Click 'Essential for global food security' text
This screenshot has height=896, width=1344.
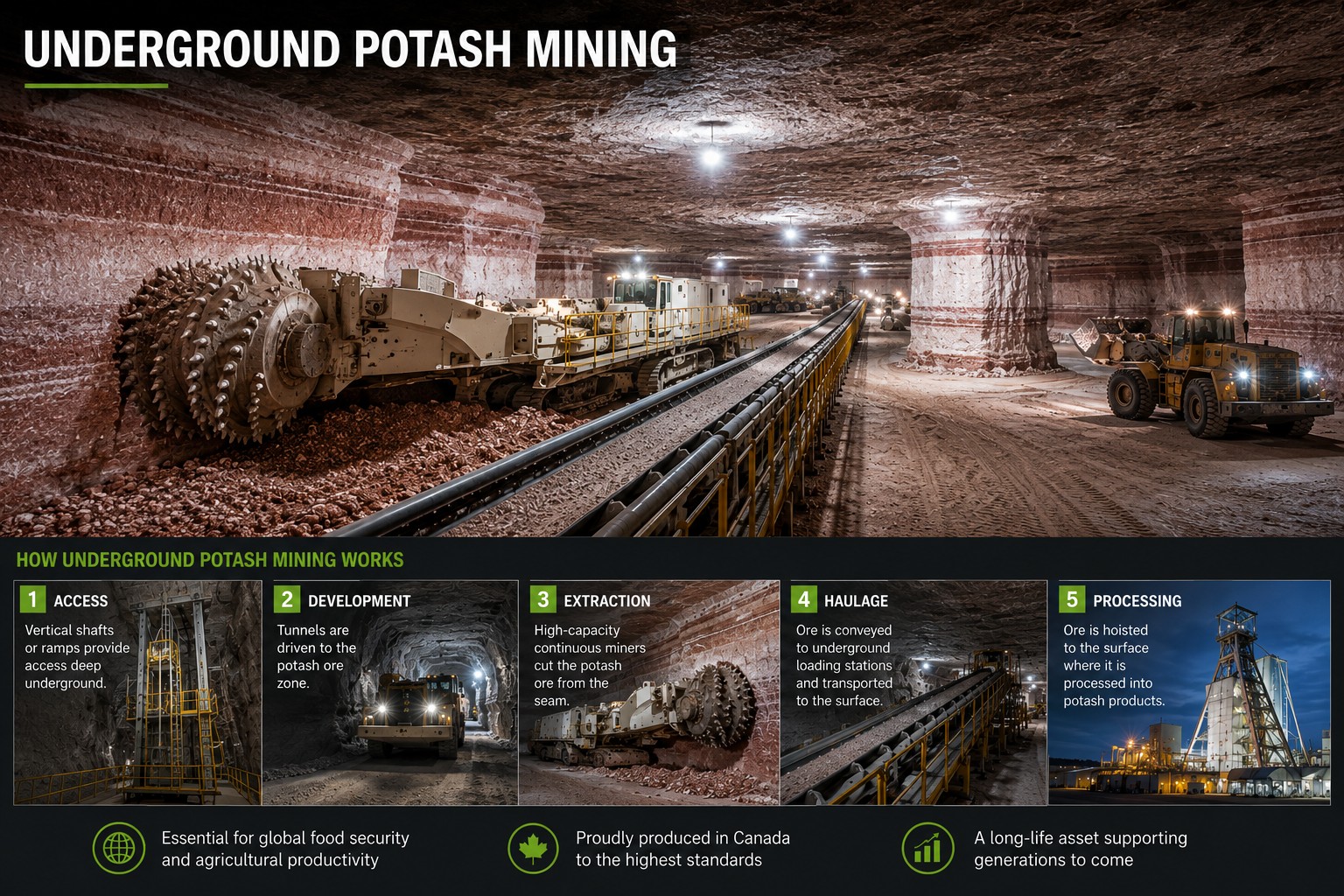point(285,849)
